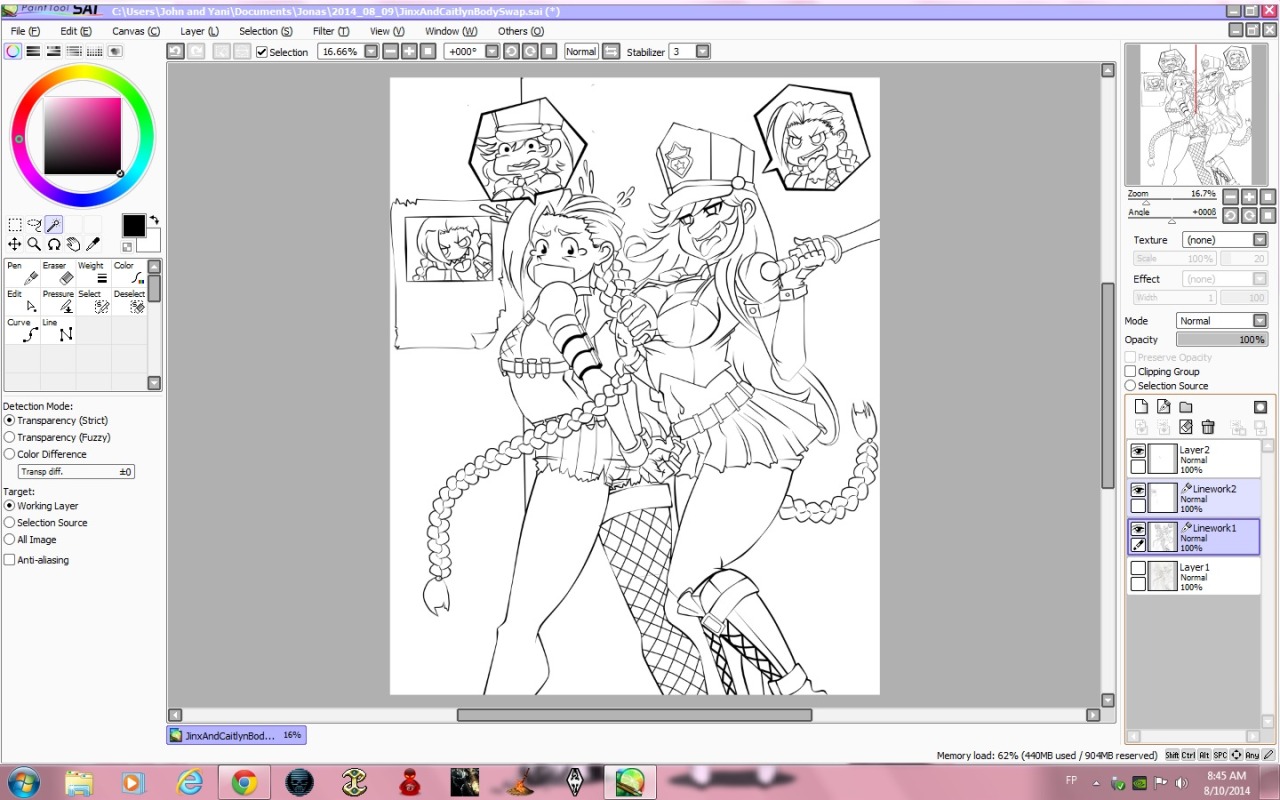Flip canvas view horizontally icon
The height and width of the screenshot is (800, 1280).
tap(610, 51)
